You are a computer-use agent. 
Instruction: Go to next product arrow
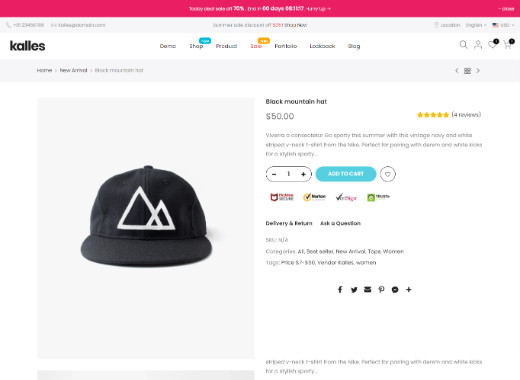[478, 71]
